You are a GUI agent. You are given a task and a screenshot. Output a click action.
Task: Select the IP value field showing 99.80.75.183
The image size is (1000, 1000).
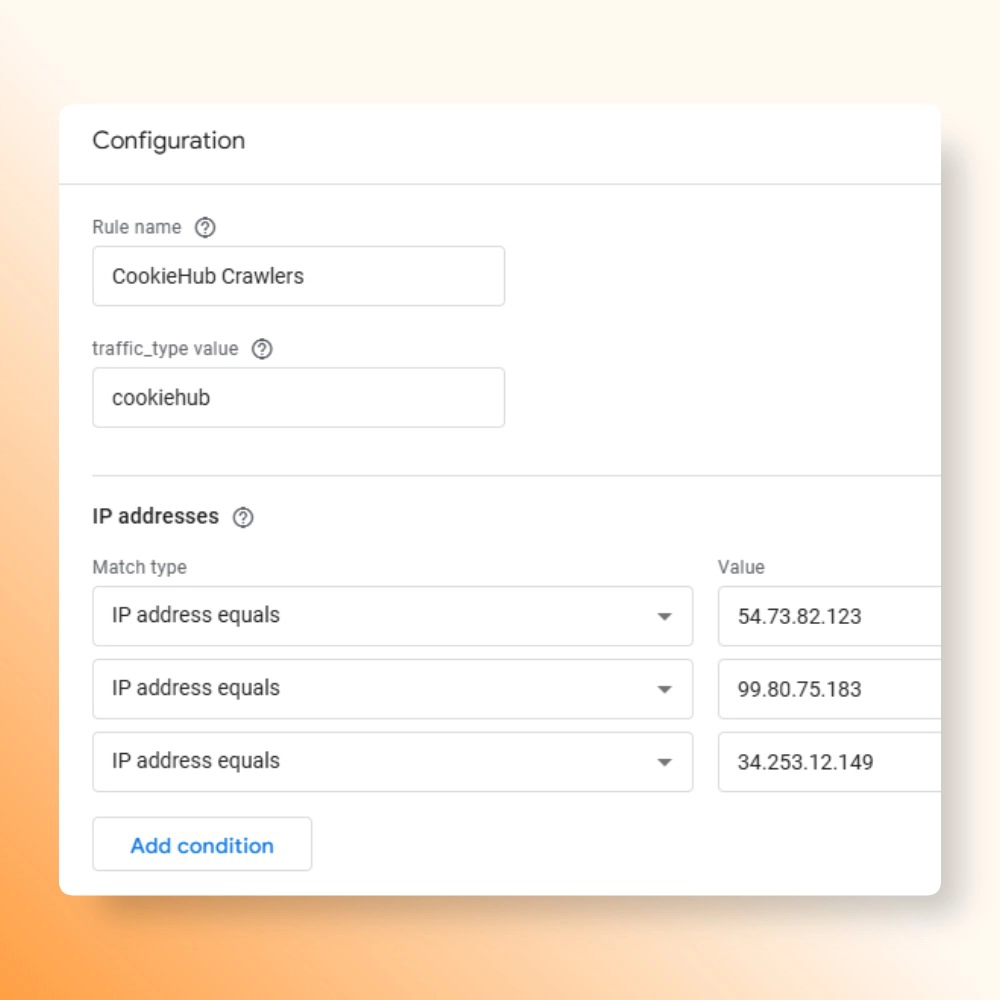click(829, 689)
